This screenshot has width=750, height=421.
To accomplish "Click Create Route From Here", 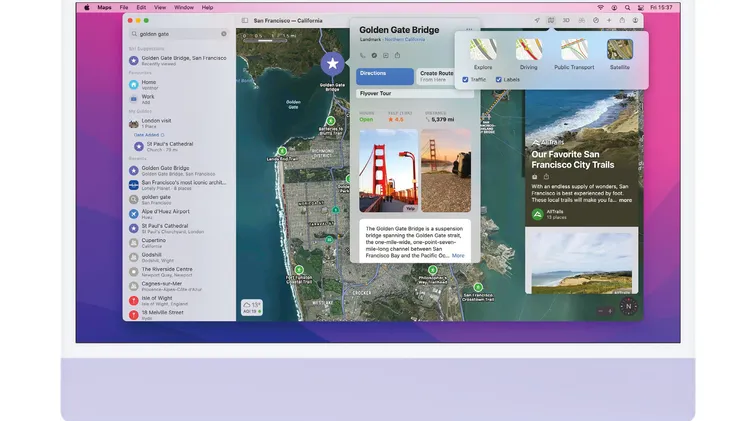I will (436, 77).
